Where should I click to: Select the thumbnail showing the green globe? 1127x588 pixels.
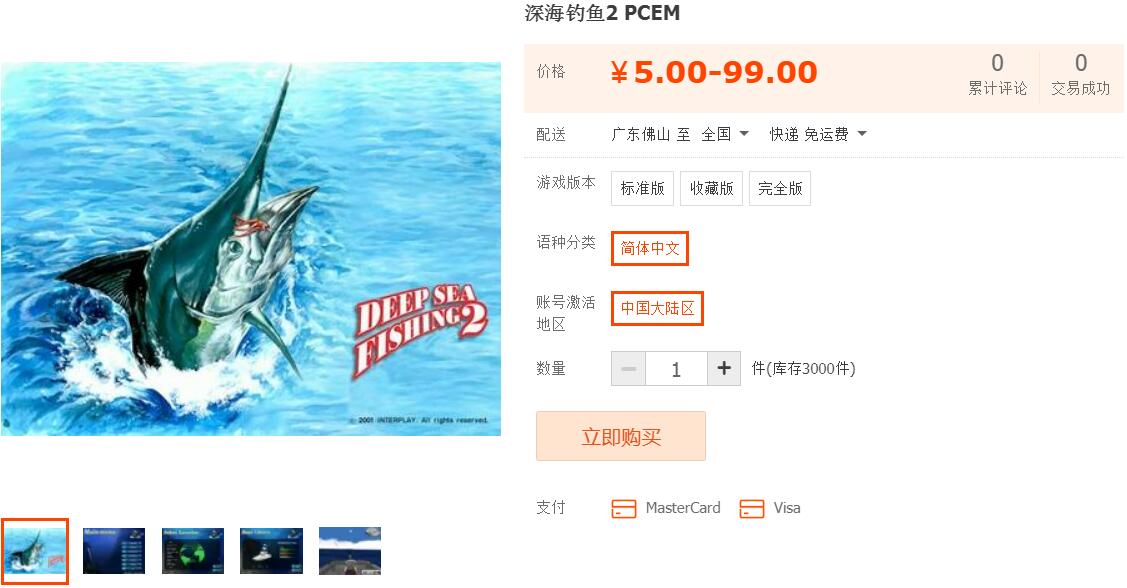(193, 551)
